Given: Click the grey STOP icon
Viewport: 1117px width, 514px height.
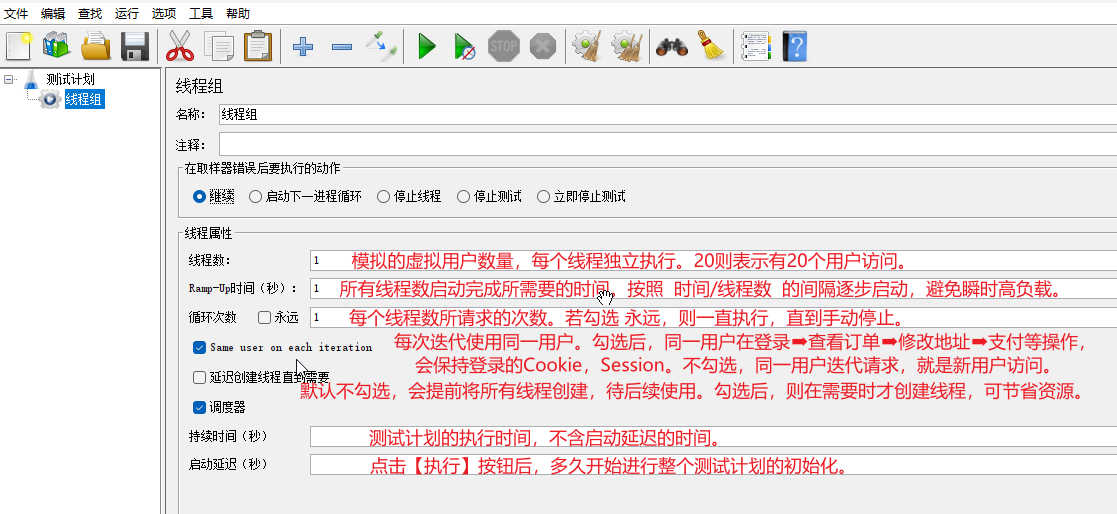Looking at the screenshot, I should (x=504, y=47).
